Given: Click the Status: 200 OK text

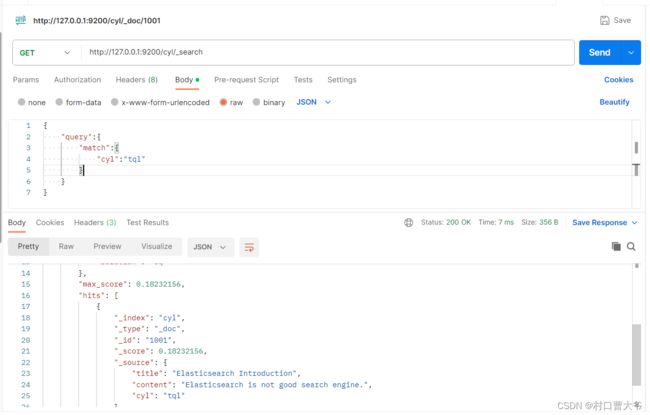Looking at the screenshot, I should 446,222.
